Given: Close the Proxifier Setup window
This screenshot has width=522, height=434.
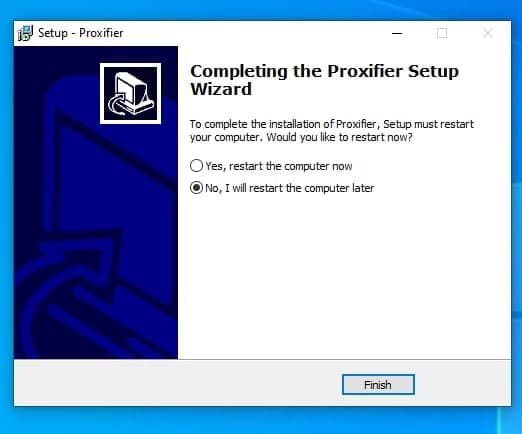Looking at the screenshot, I should coord(488,33).
